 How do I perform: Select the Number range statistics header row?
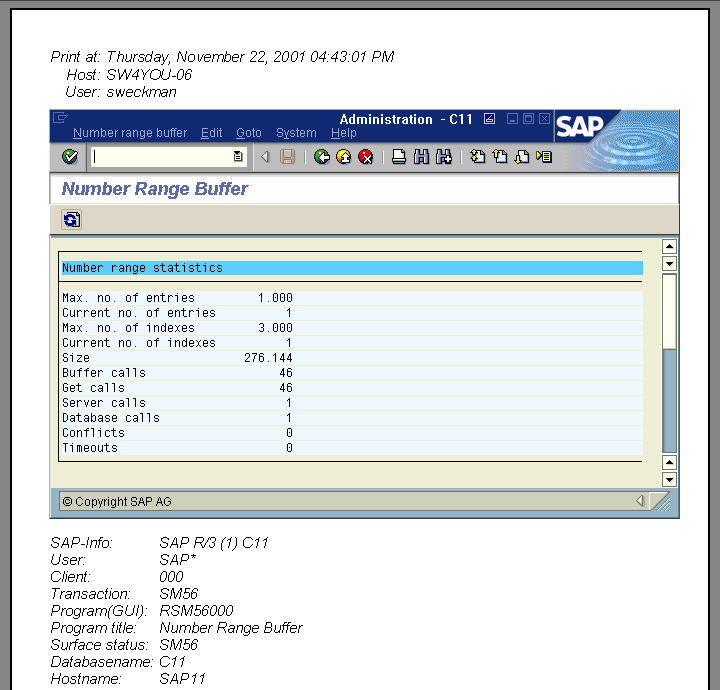coord(352,268)
